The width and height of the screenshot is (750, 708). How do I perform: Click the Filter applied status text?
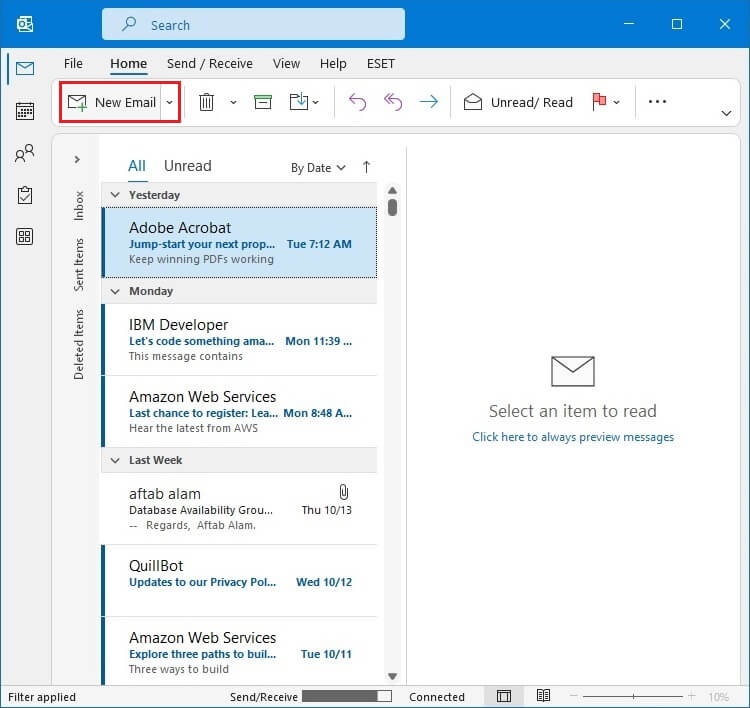click(x=42, y=697)
